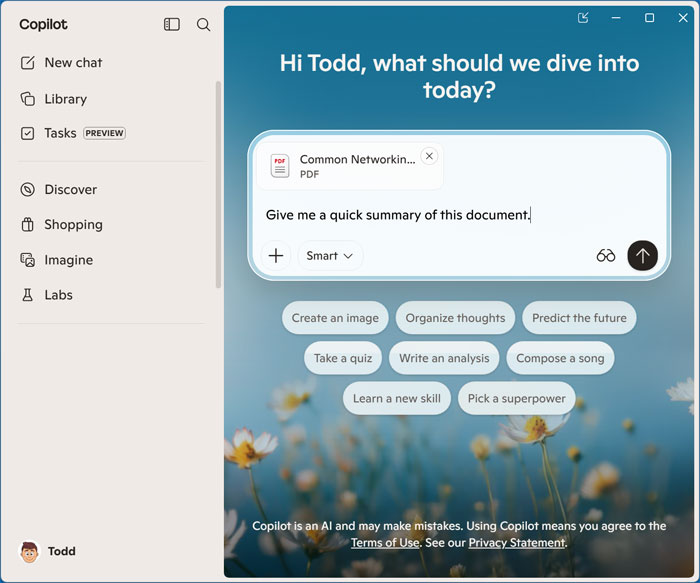The height and width of the screenshot is (583, 700).
Task: Toggle the sidebar collapse icon
Action: 172,24
